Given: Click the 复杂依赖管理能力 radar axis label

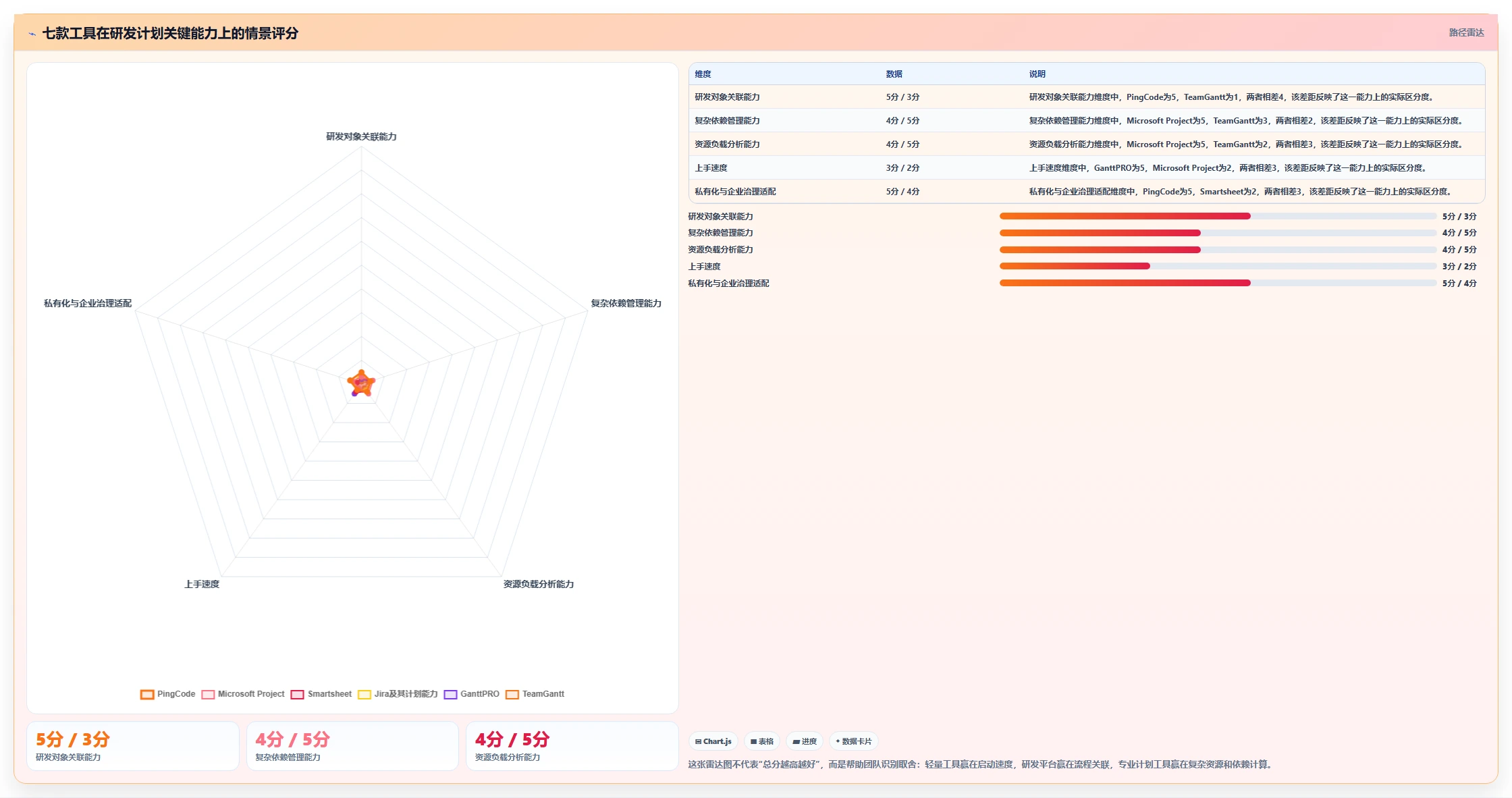Looking at the screenshot, I should (x=626, y=303).
